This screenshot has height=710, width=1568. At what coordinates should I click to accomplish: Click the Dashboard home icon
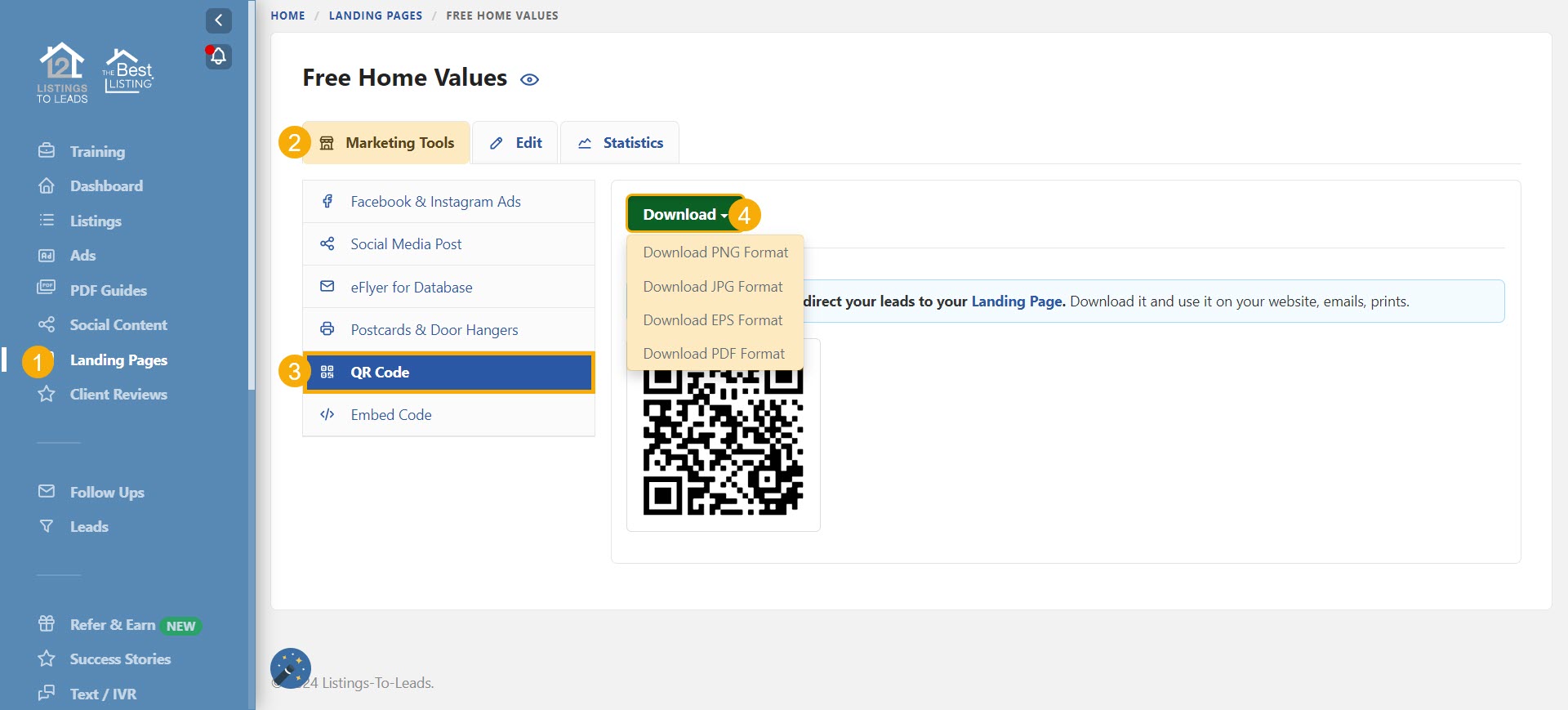tap(47, 186)
